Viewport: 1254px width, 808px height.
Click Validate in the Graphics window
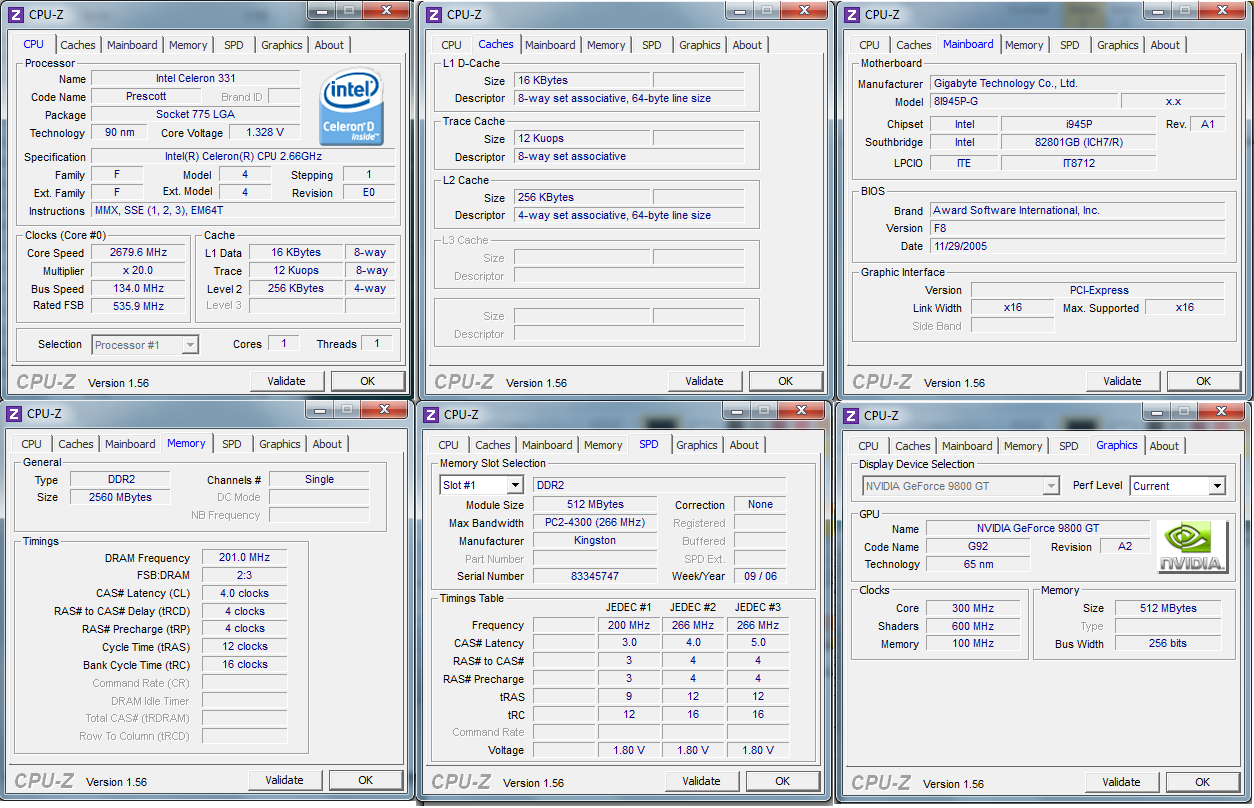(x=1122, y=782)
